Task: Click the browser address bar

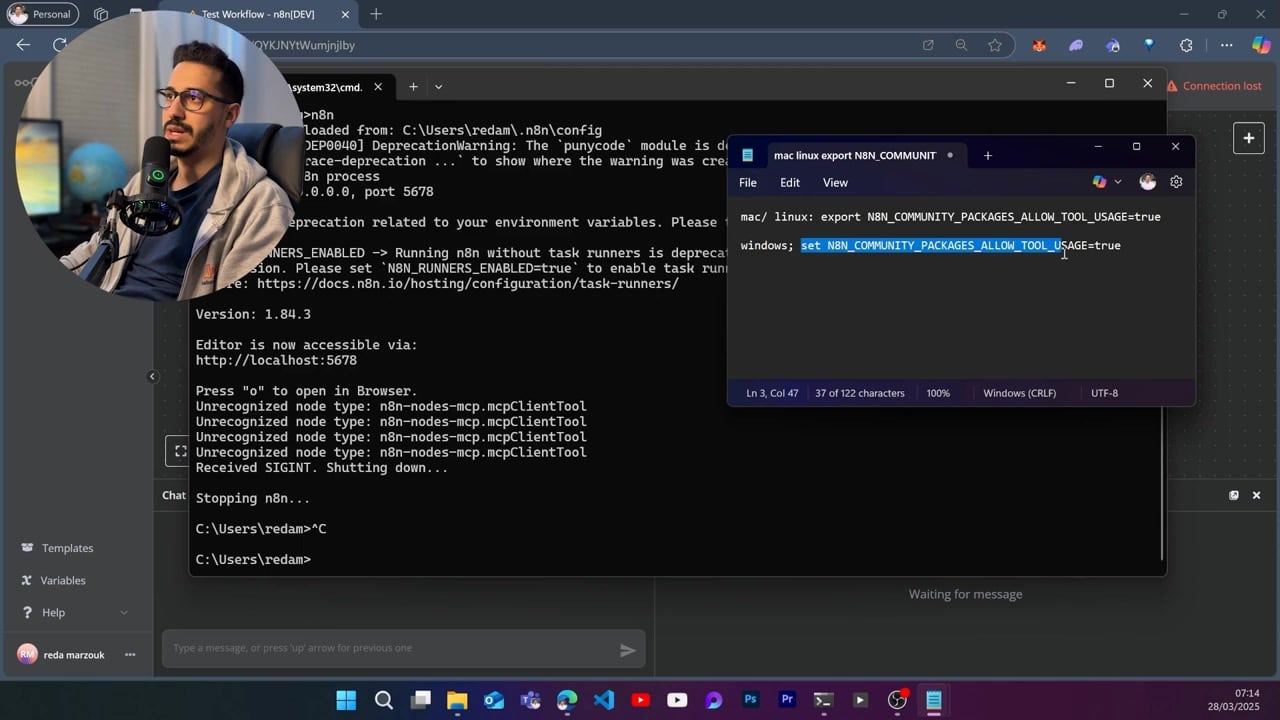Action: pos(580,45)
